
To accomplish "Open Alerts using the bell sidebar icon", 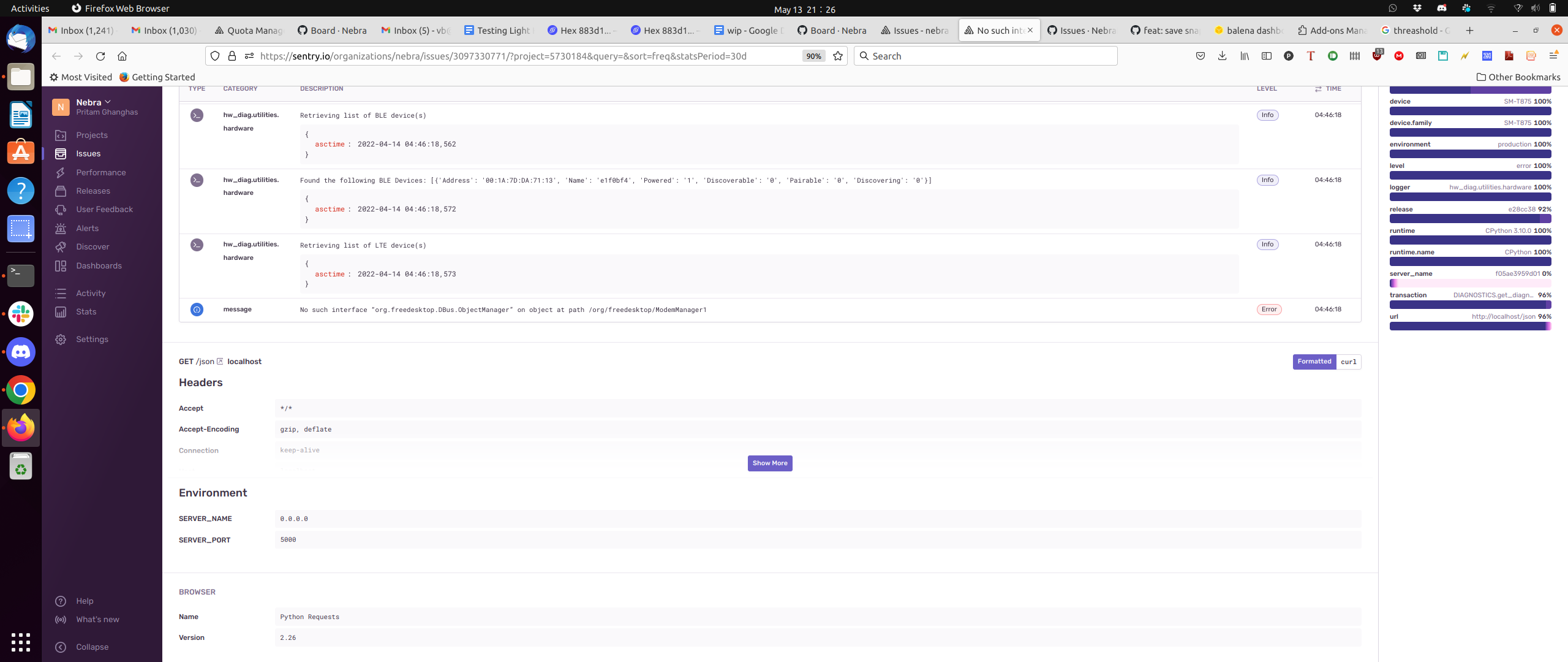I will tap(87, 228).
